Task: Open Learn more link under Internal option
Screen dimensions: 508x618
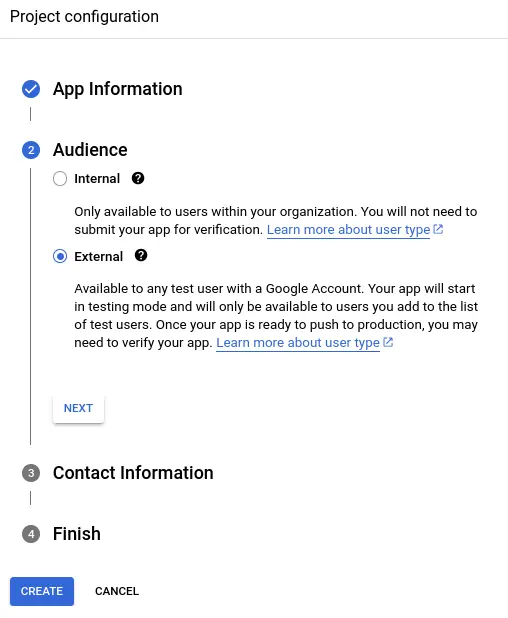Action: [348, 230]
